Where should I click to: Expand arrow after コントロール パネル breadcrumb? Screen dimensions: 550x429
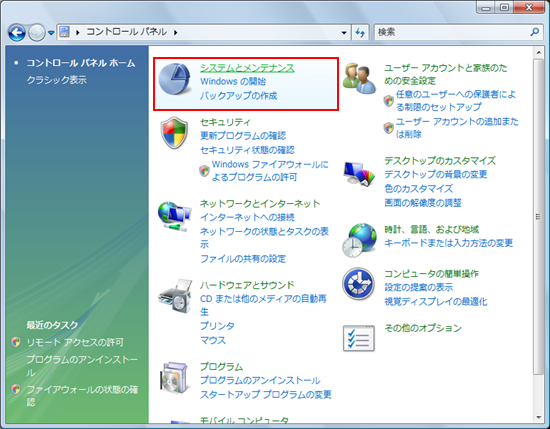coord(175,33)
